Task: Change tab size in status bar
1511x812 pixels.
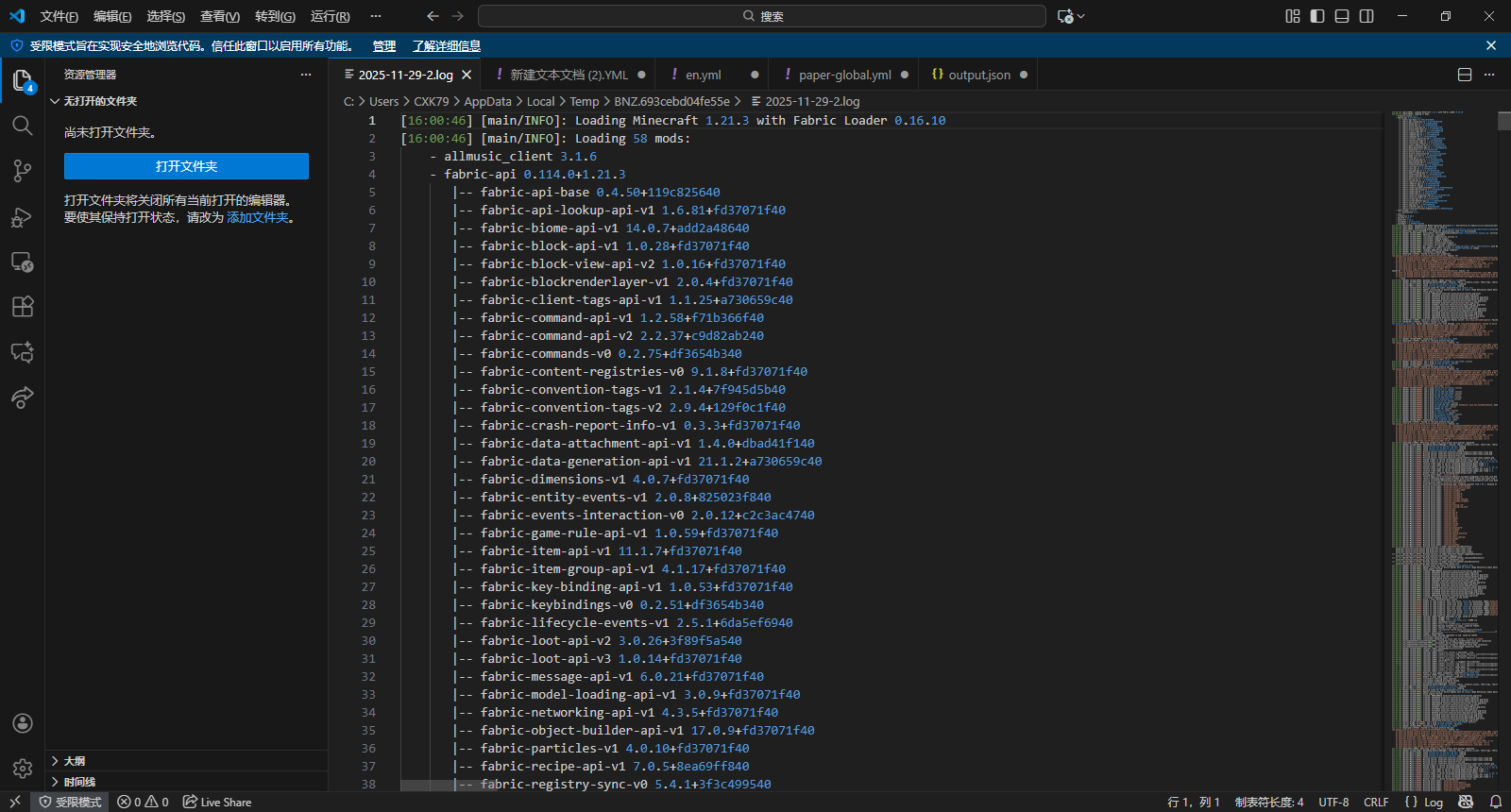Action: [x=1269, y=802]
